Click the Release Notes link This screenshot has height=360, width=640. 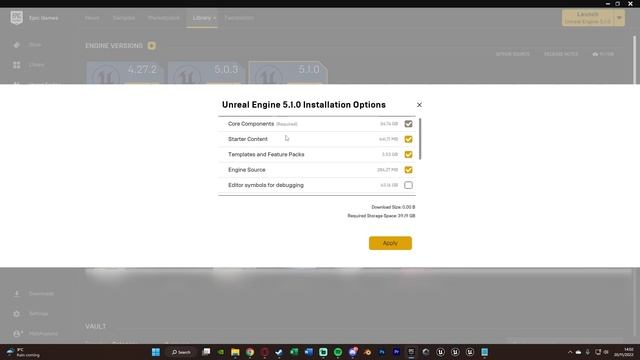point(561,54)
